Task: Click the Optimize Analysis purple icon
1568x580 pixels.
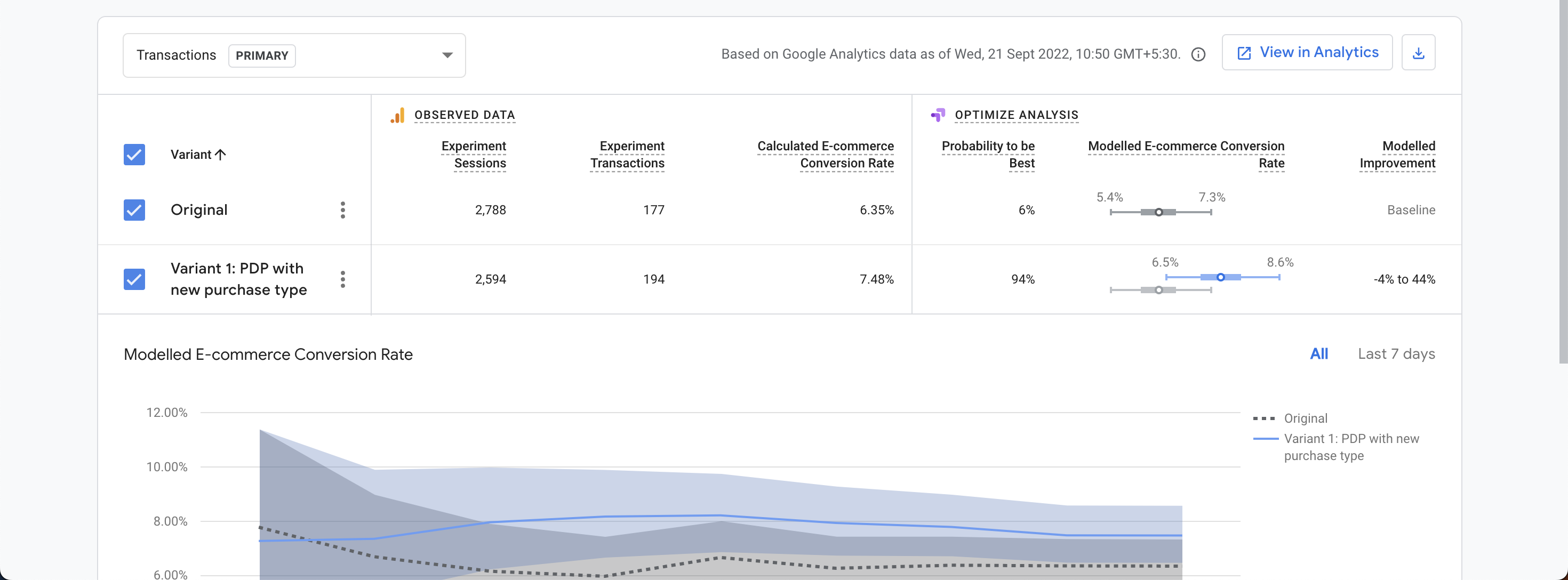Action: coord(938,115)
